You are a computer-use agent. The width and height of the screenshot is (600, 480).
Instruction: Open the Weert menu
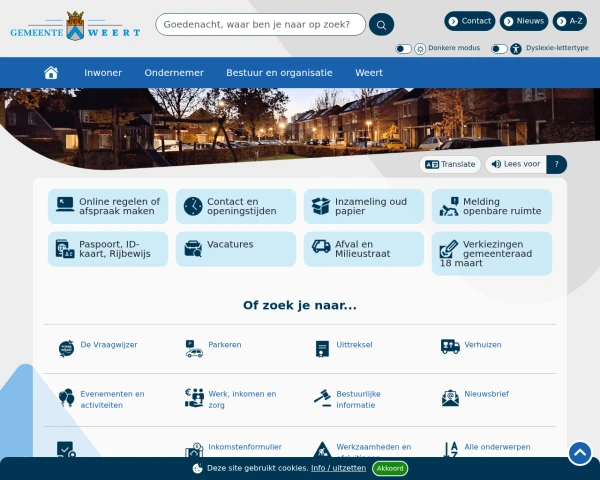[x=369, y=73]
